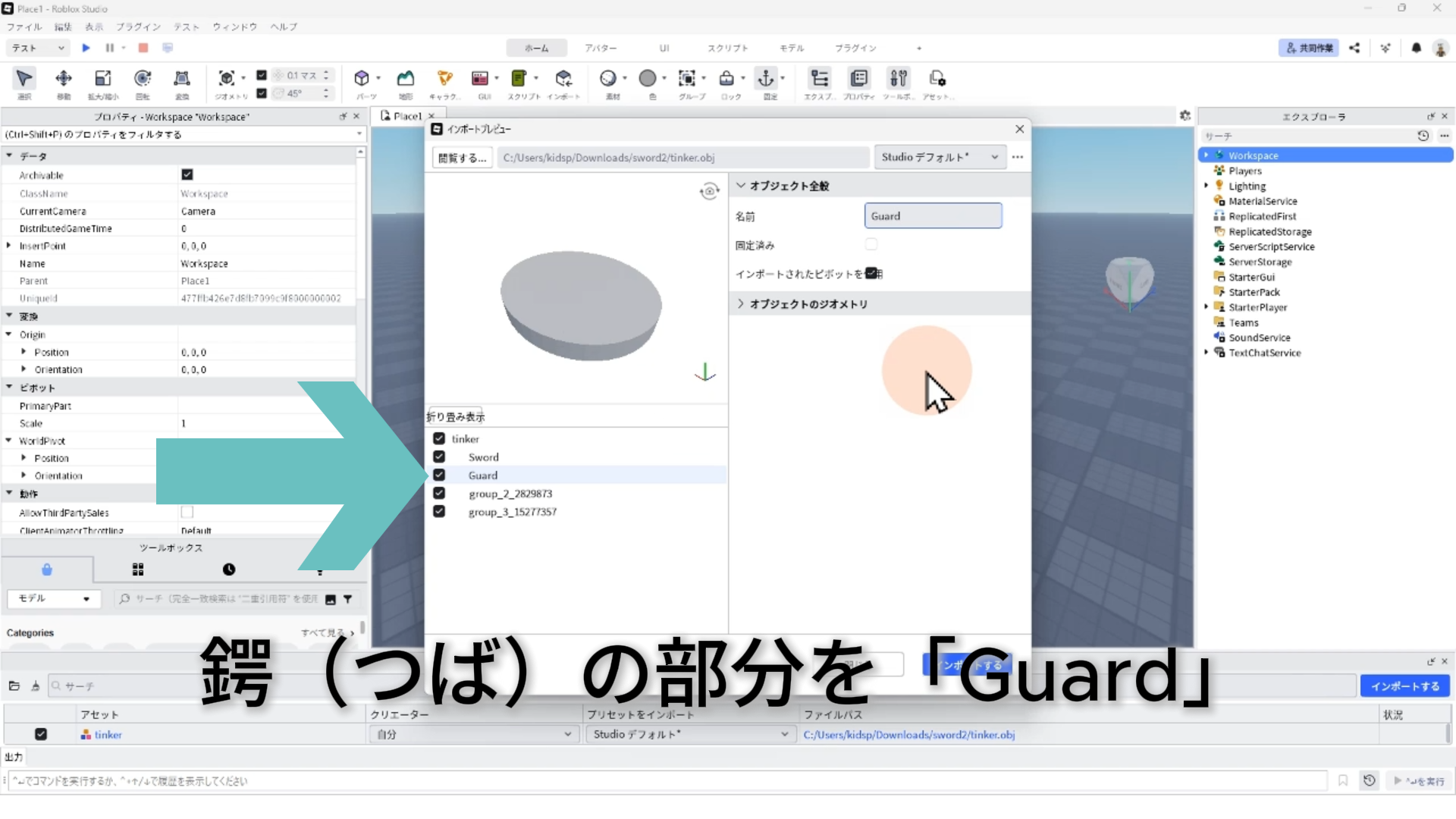The image size is (1456, 819).
Task: Open the Creator Store toolbox tab
Action: coord(47,570)
